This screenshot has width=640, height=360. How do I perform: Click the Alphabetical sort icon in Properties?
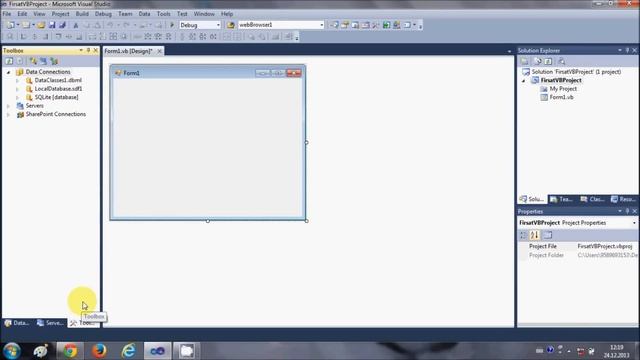(534, 235)
